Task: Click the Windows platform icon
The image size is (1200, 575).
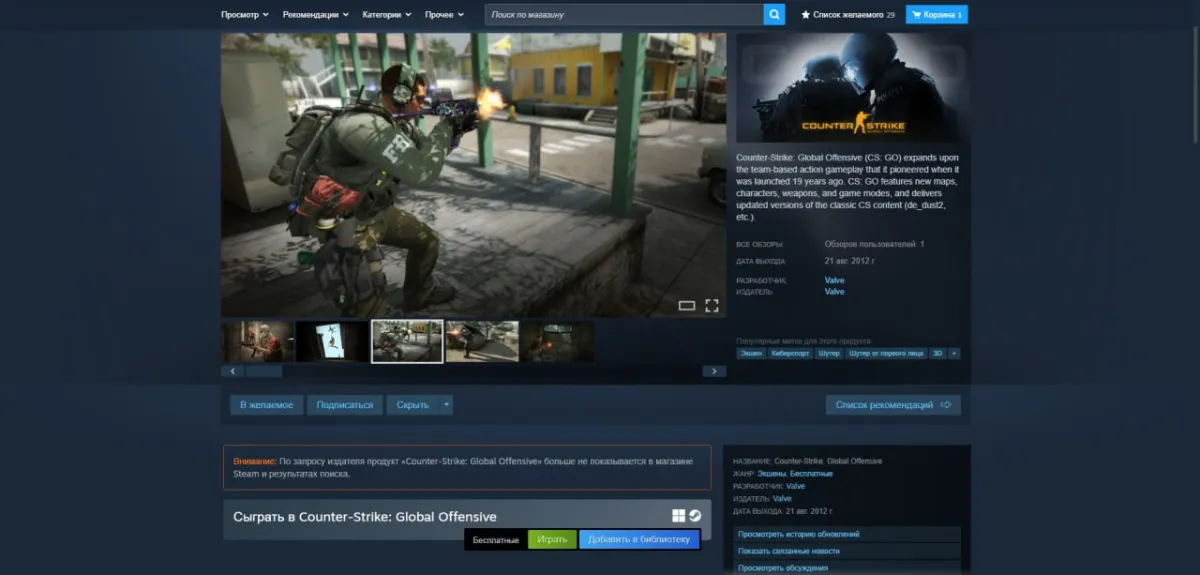Action: click(679, 516)
